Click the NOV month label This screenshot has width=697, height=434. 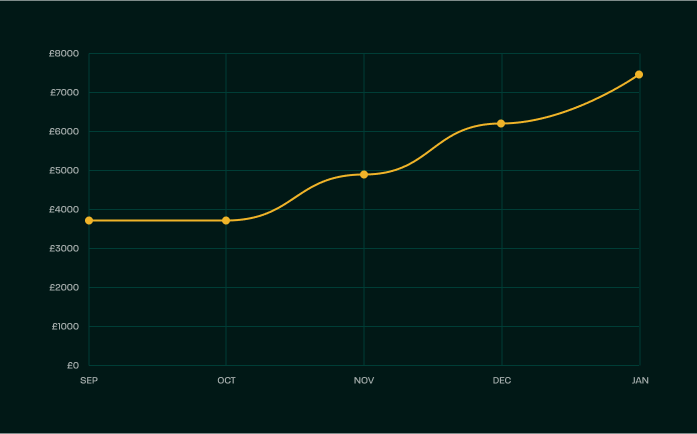[x=364, y=381]
